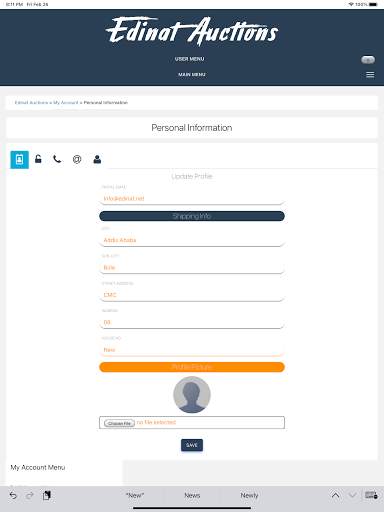Edit the profile name field
This screenshot has height=512, width=384.
[x=192, y=198]
